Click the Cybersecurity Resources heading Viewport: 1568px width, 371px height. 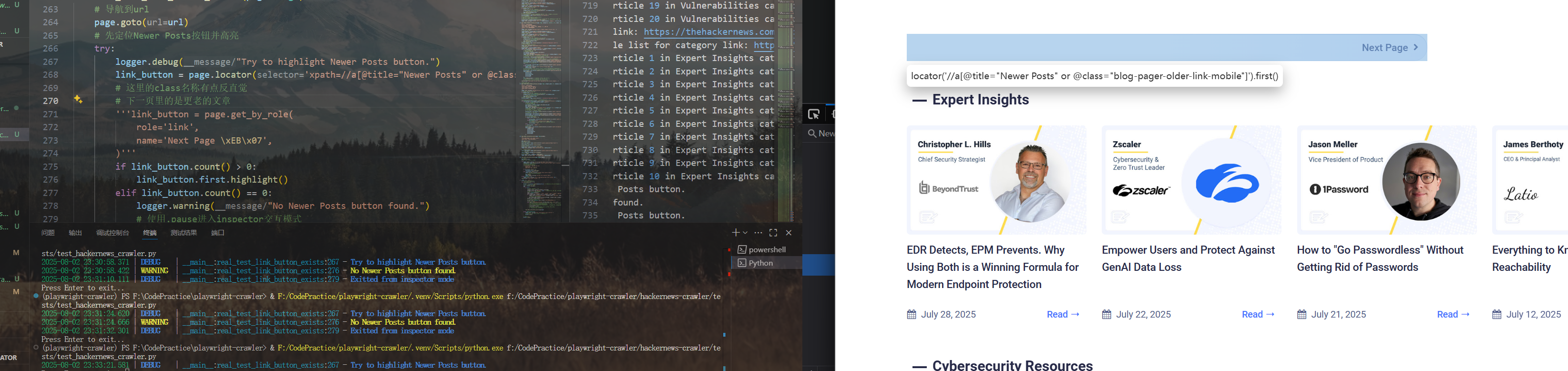coord(1012,365)
